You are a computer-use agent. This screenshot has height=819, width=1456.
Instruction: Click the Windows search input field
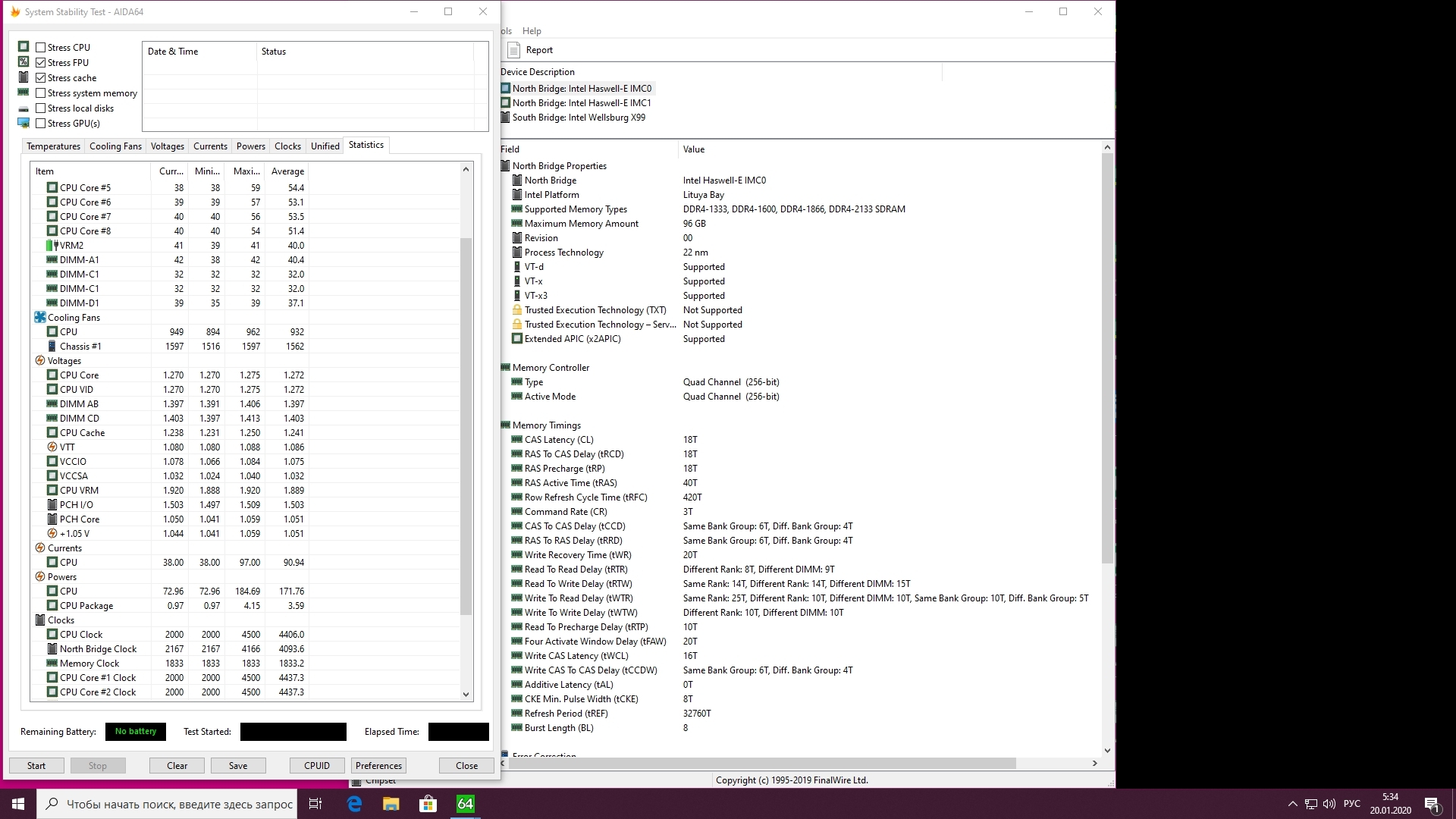[x=179, y=804]
